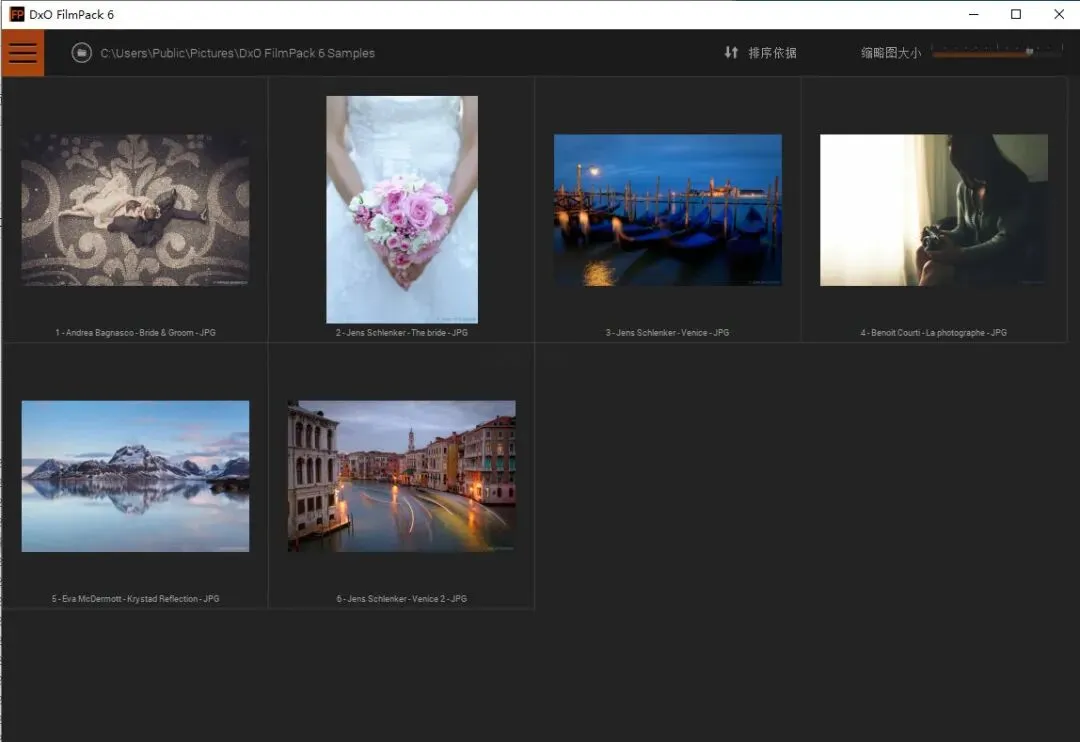
Task: Select the La photographe thumbnail
Action: coord(934,210)
